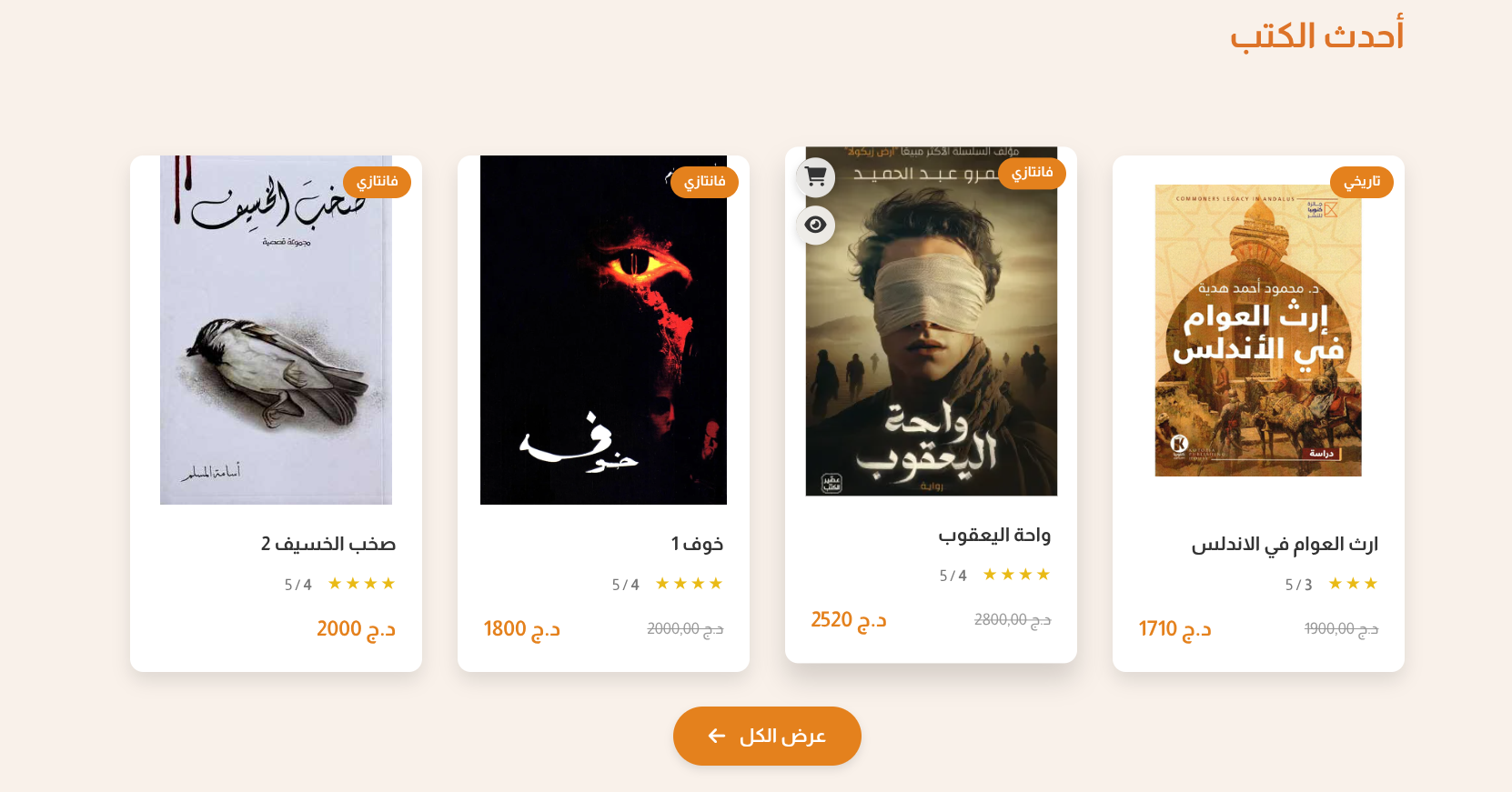Screen dimensions: 1512x792
Task: Click the عرض الكل button
Action: point(767,736)
